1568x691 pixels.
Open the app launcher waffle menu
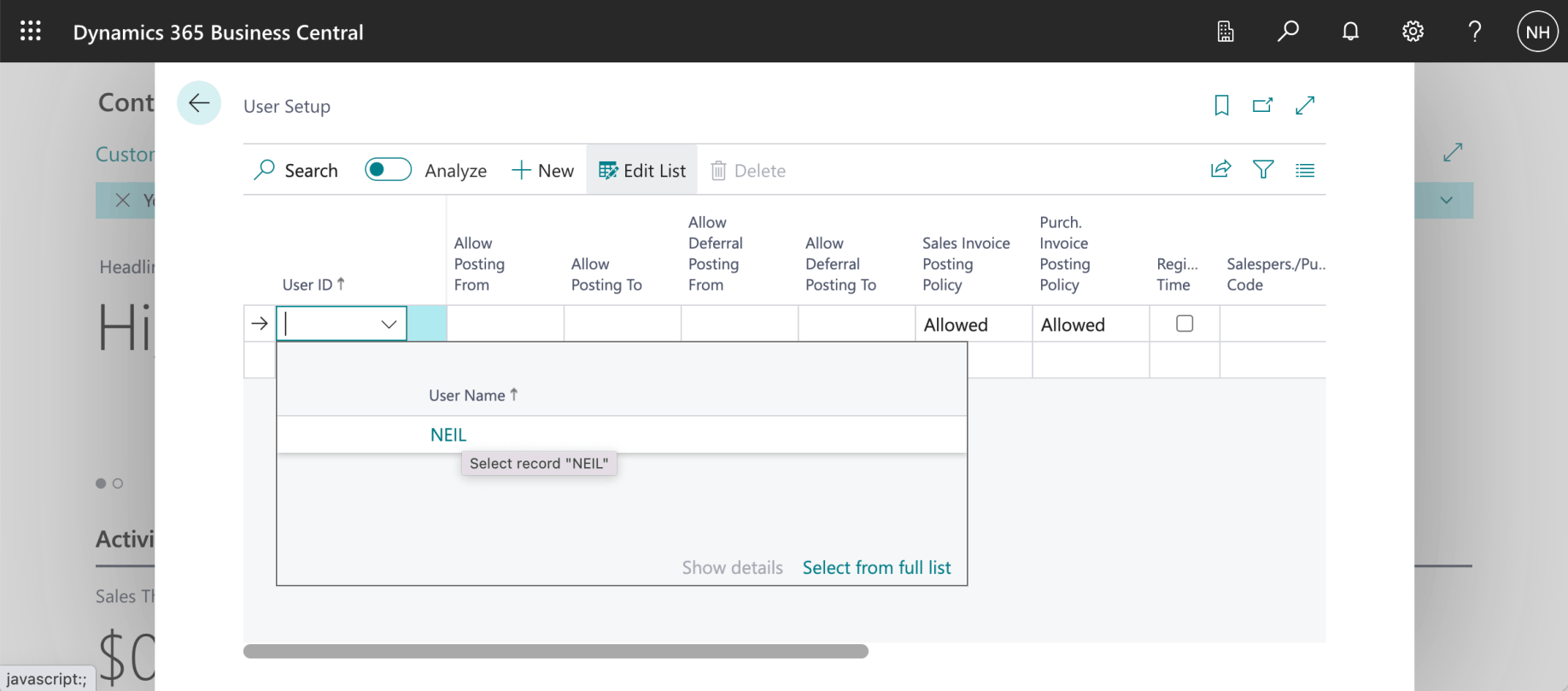pyautogui.click(x=31, y=32)
